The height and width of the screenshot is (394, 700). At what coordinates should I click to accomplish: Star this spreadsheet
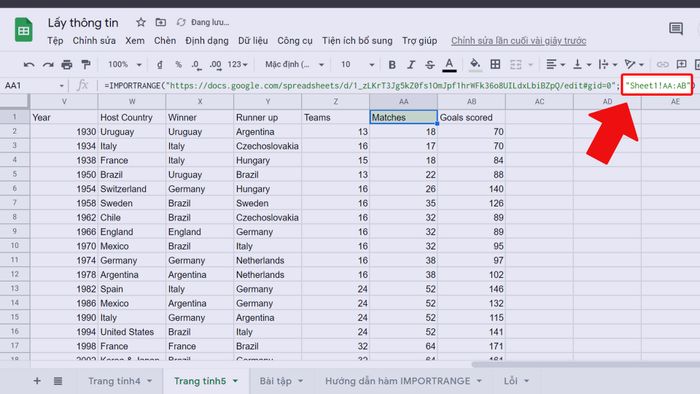click(141, 22)
